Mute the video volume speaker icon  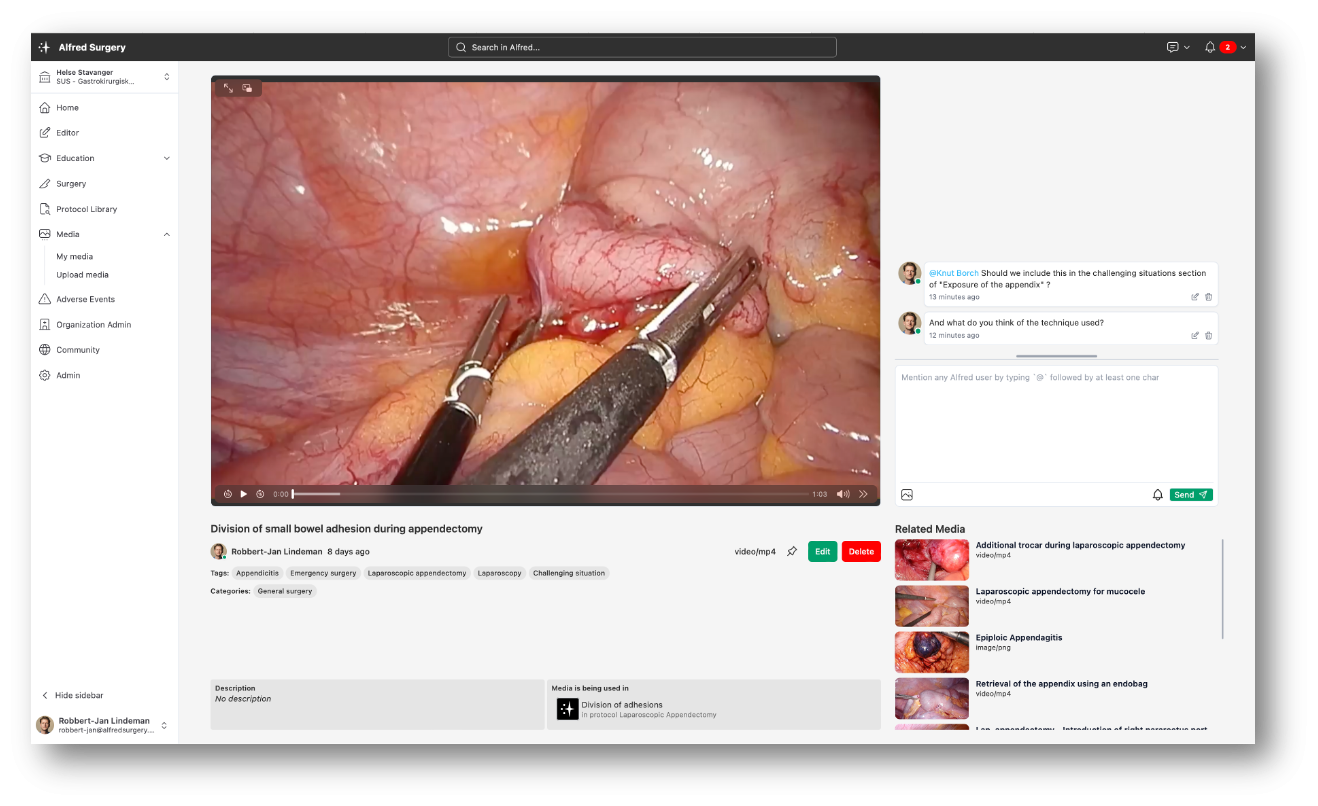point(843,494)
